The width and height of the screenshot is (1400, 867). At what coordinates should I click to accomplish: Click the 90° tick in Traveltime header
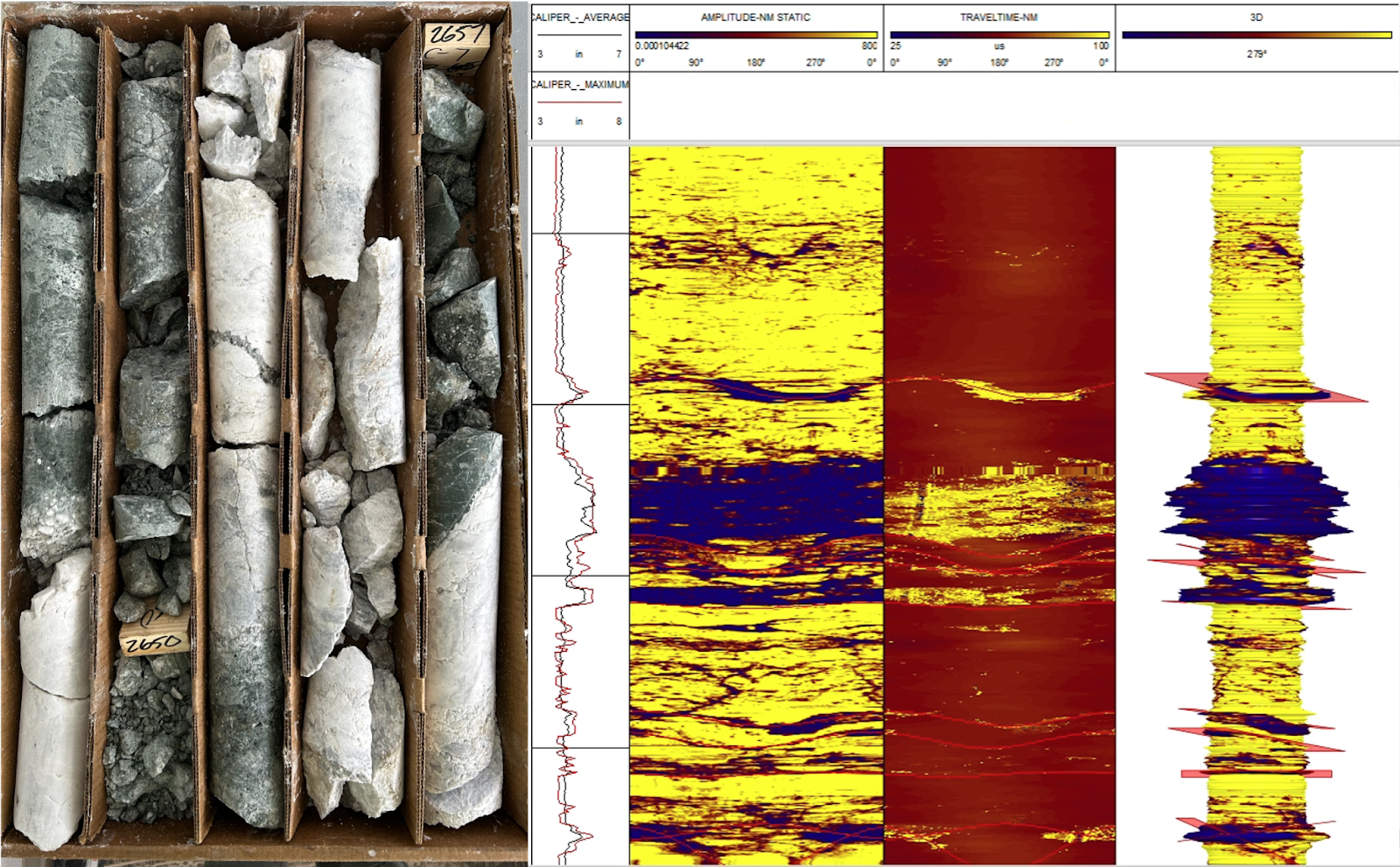(x=945, y=63)
